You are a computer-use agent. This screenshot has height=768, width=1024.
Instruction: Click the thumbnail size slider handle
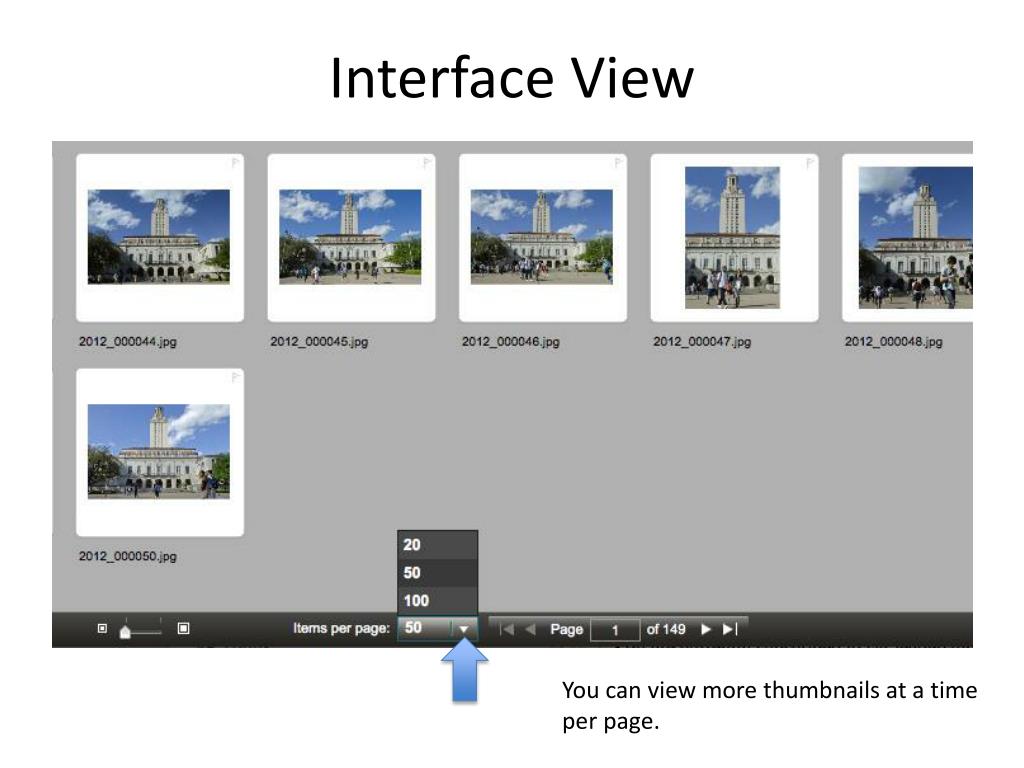tap(125, 632)
